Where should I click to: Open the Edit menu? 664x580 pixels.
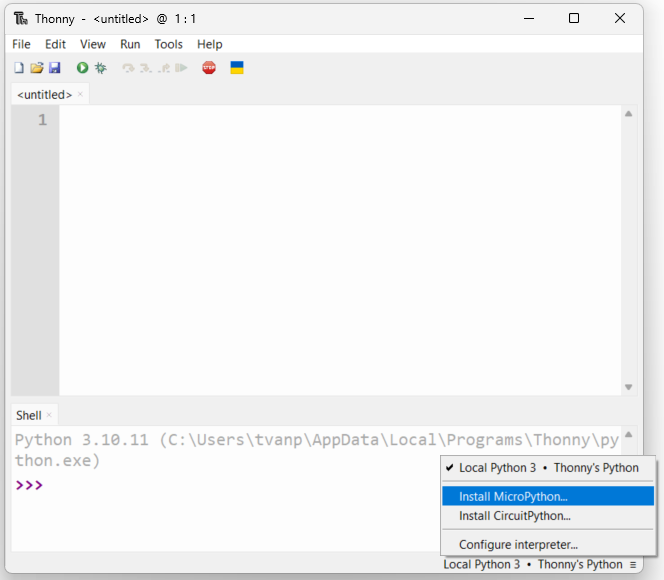click(x=55, y=44)
